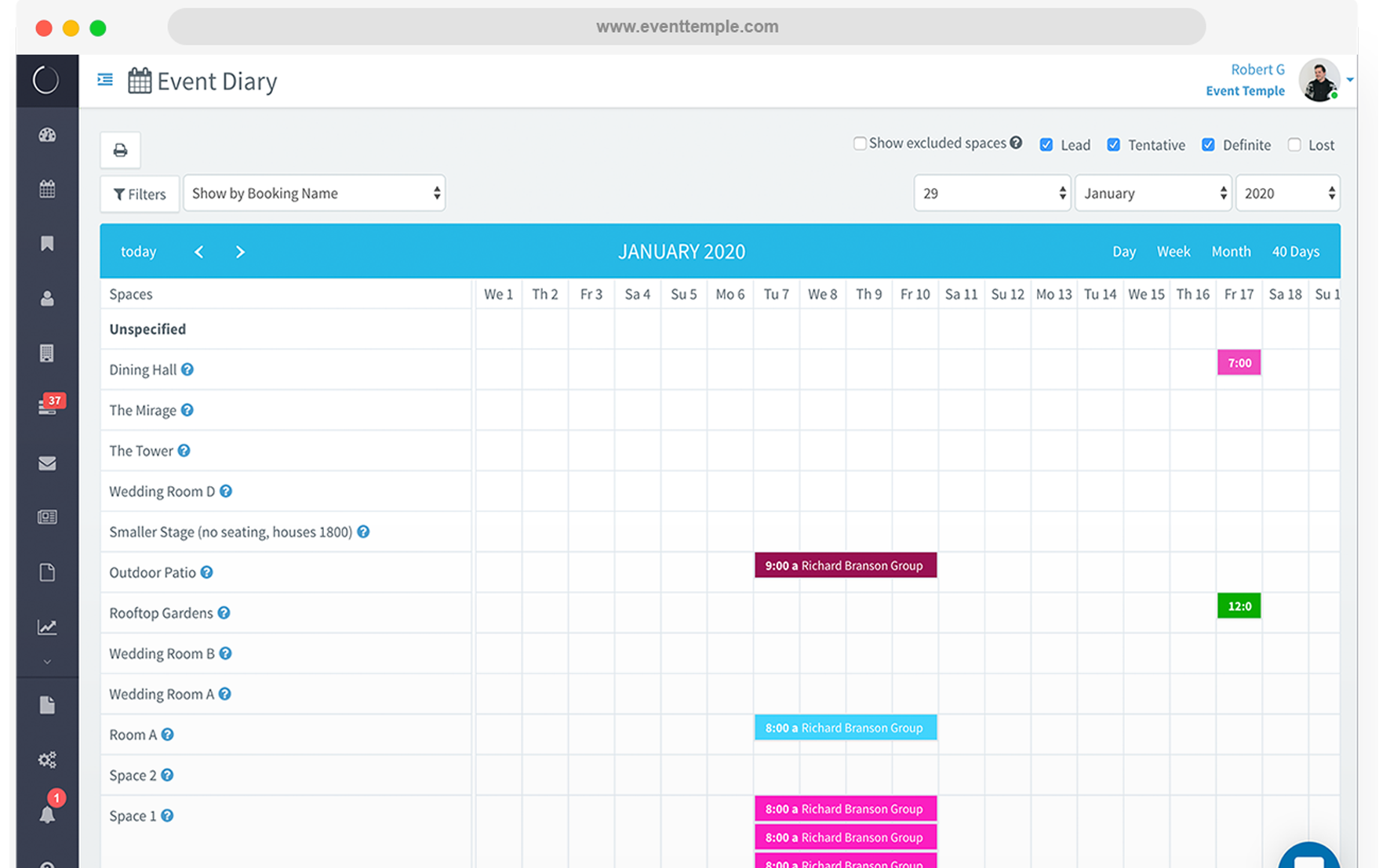Open the 7:00 booking in Dining Hall

point(1239,362)
